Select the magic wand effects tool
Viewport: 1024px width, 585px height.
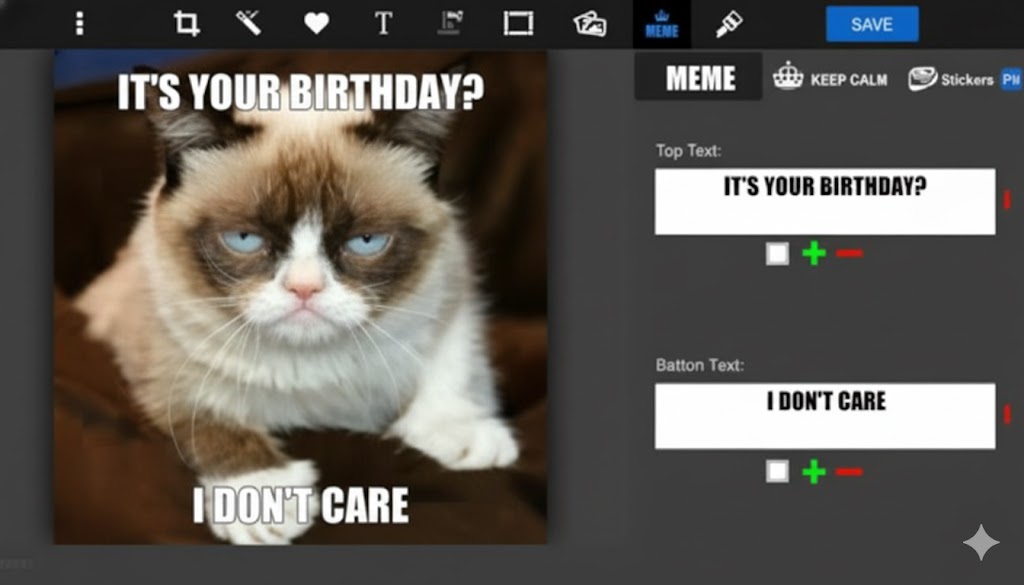tap(248, 23)
